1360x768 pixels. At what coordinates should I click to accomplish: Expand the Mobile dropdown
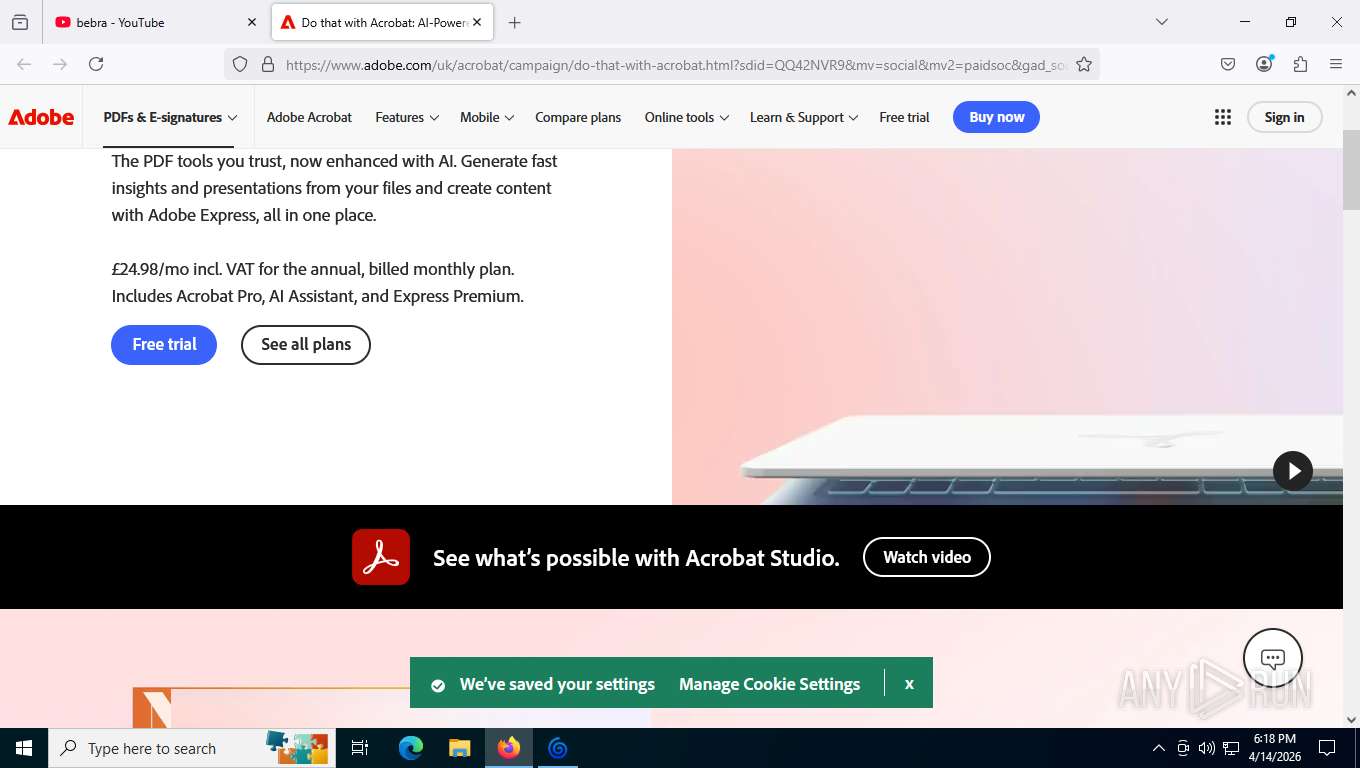[487, 117]
